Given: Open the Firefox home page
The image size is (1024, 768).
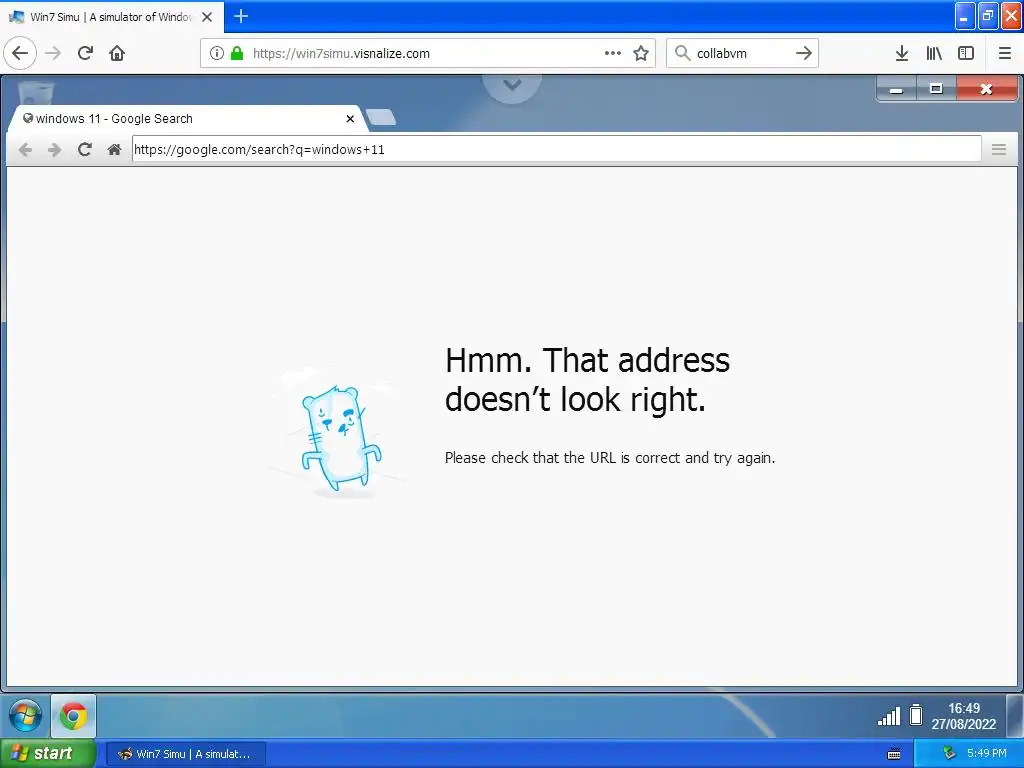Looking at the screenshot, I should point(117,53).
